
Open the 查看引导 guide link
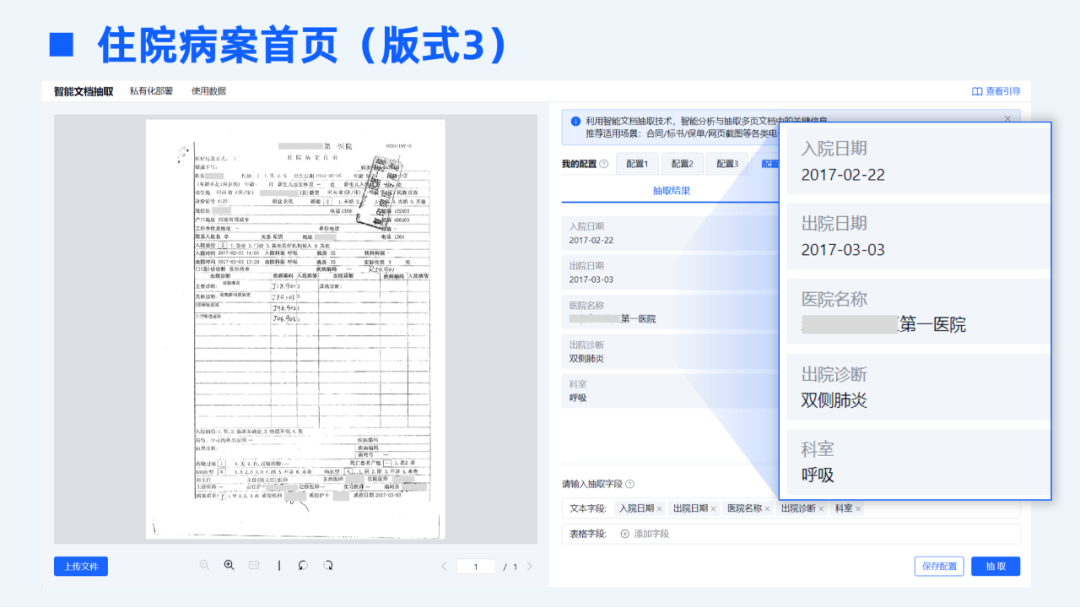click(996, 92)
